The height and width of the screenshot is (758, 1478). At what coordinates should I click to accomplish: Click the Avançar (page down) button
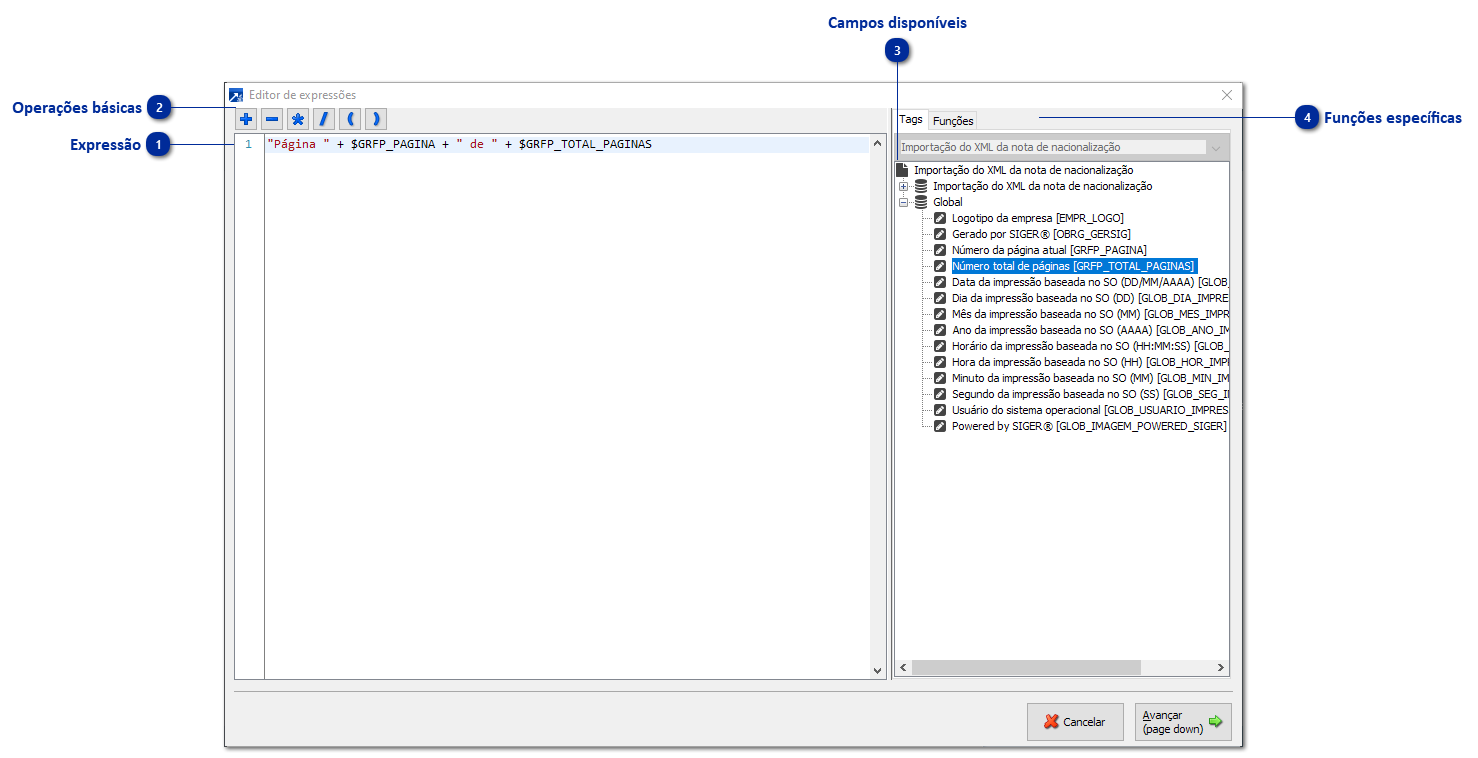(1183, 722)
